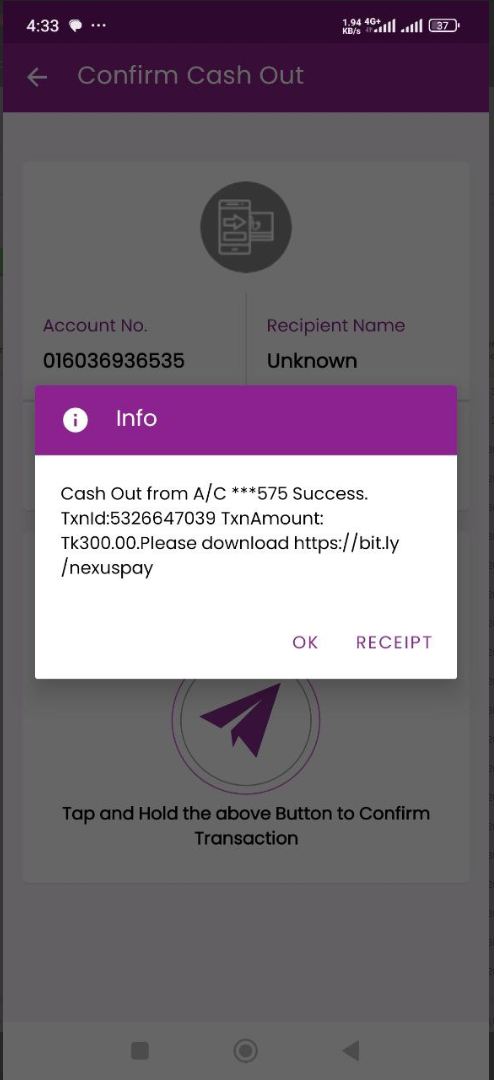Open the transaction RECEIPT

[x=393, y=642]
